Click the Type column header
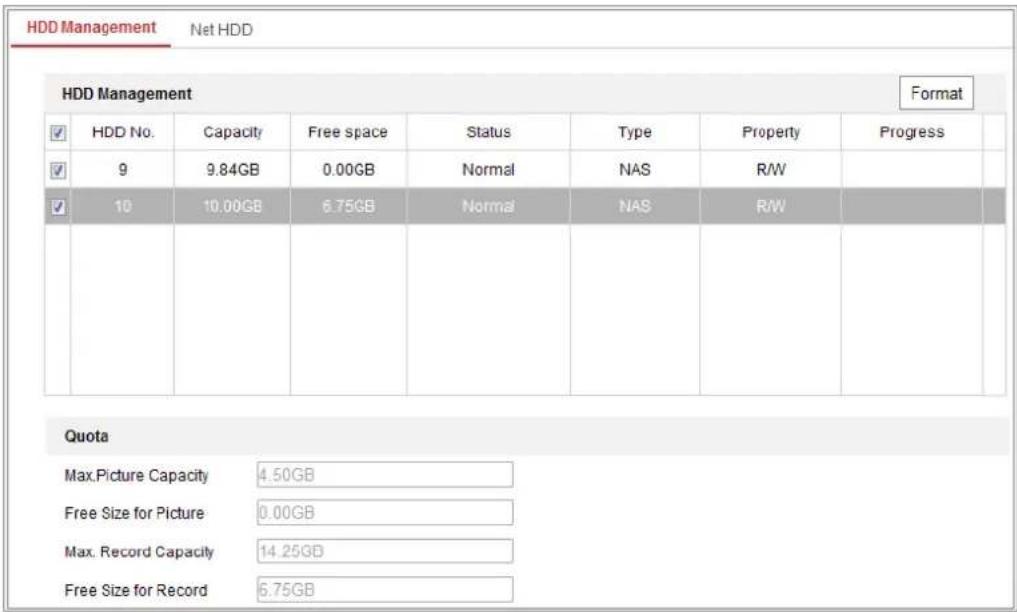The height and width of the screenshot is (612, 1017). 634,132
